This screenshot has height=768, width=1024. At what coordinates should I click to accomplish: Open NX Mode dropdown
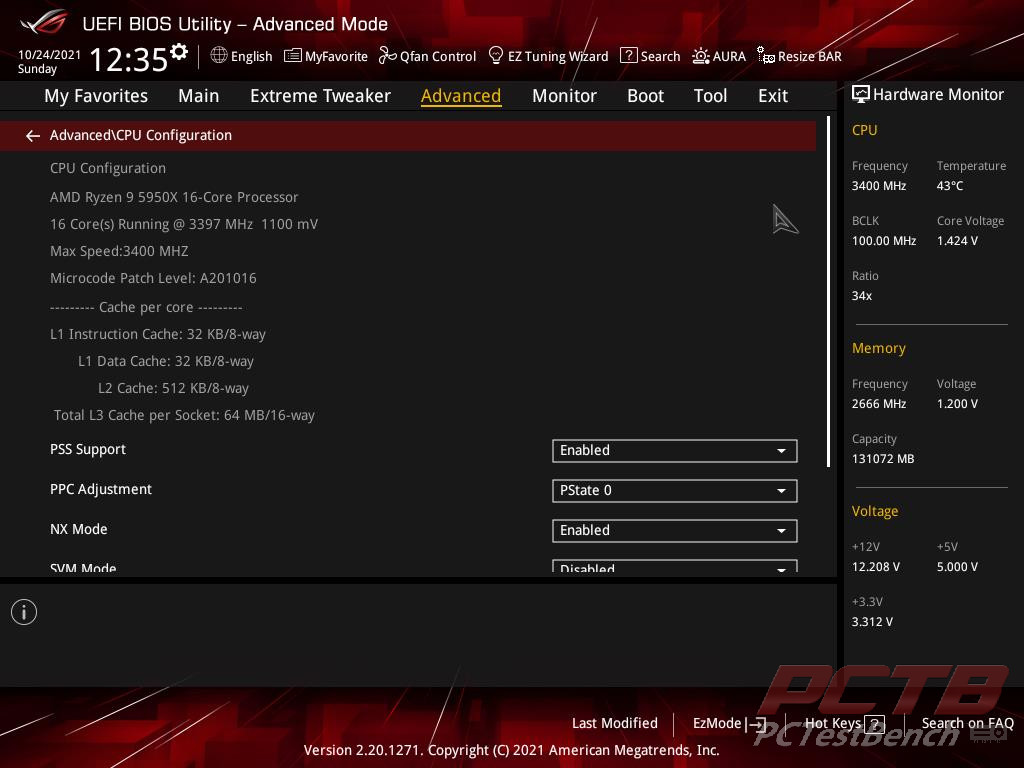675,530
